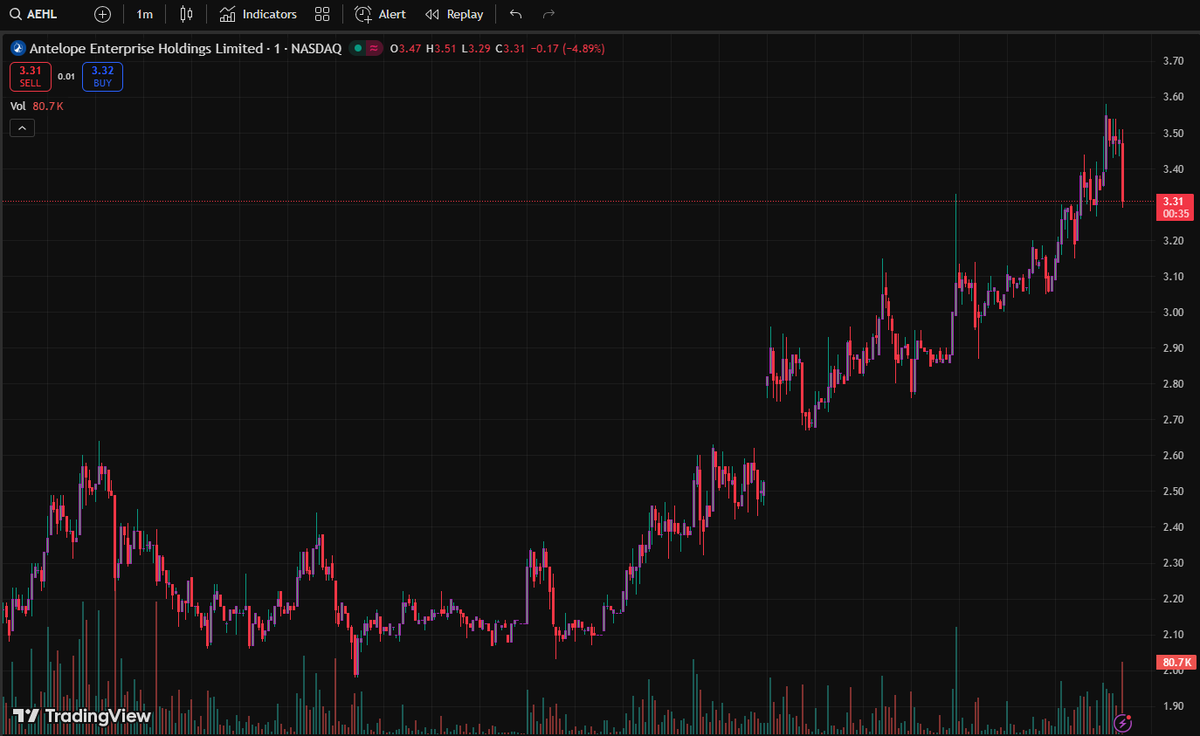The height and width of the screenshot is (736, 1200).
Task: Click the 3.32 BUY button
Action: [x=102, y=76]
